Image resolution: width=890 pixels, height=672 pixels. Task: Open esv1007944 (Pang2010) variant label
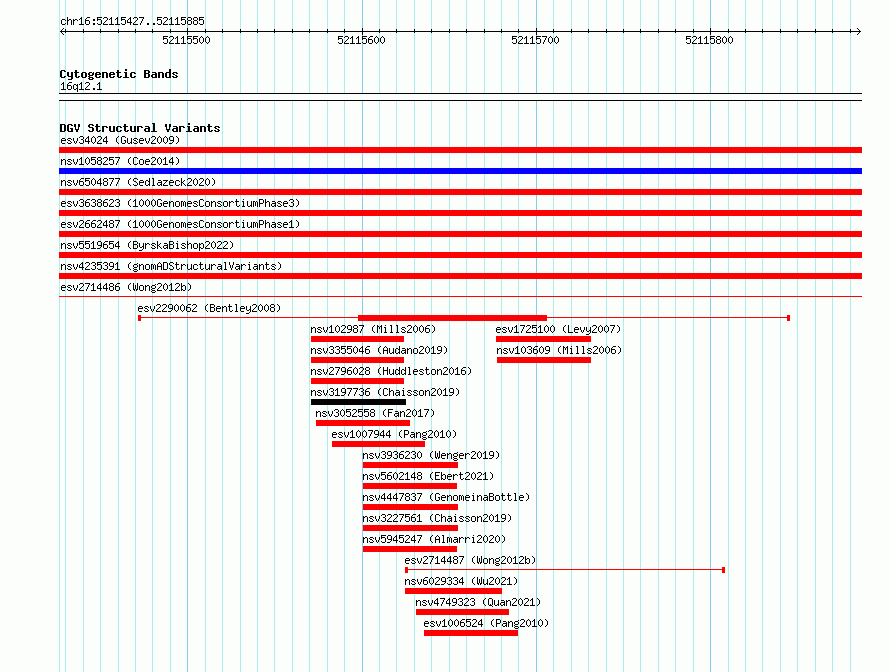pyautogui.click(x=394, y=434)
